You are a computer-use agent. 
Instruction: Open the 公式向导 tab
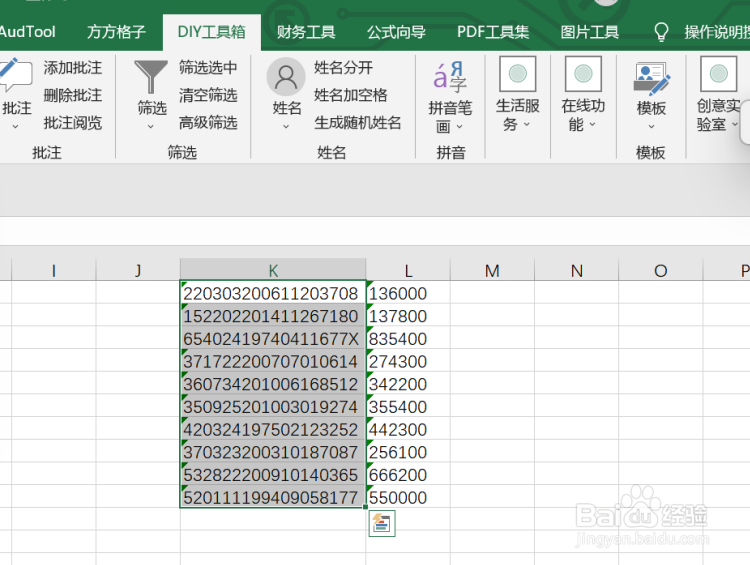(396, 32)
